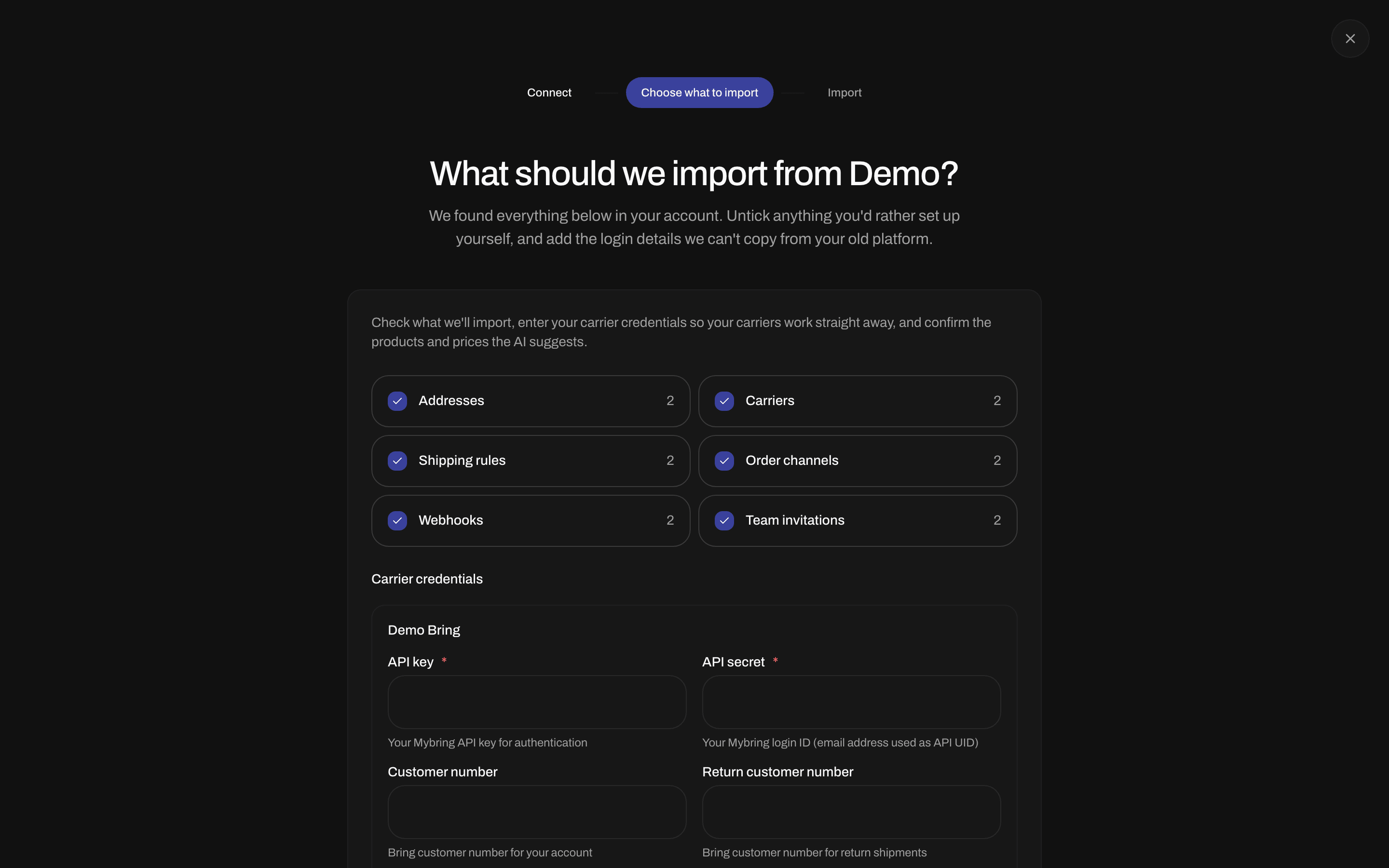Viewport: 1389px width, 868px height.
Task: Click the Shipping rules card count 2
Action: pyautogui.click(x=670, y=461)
